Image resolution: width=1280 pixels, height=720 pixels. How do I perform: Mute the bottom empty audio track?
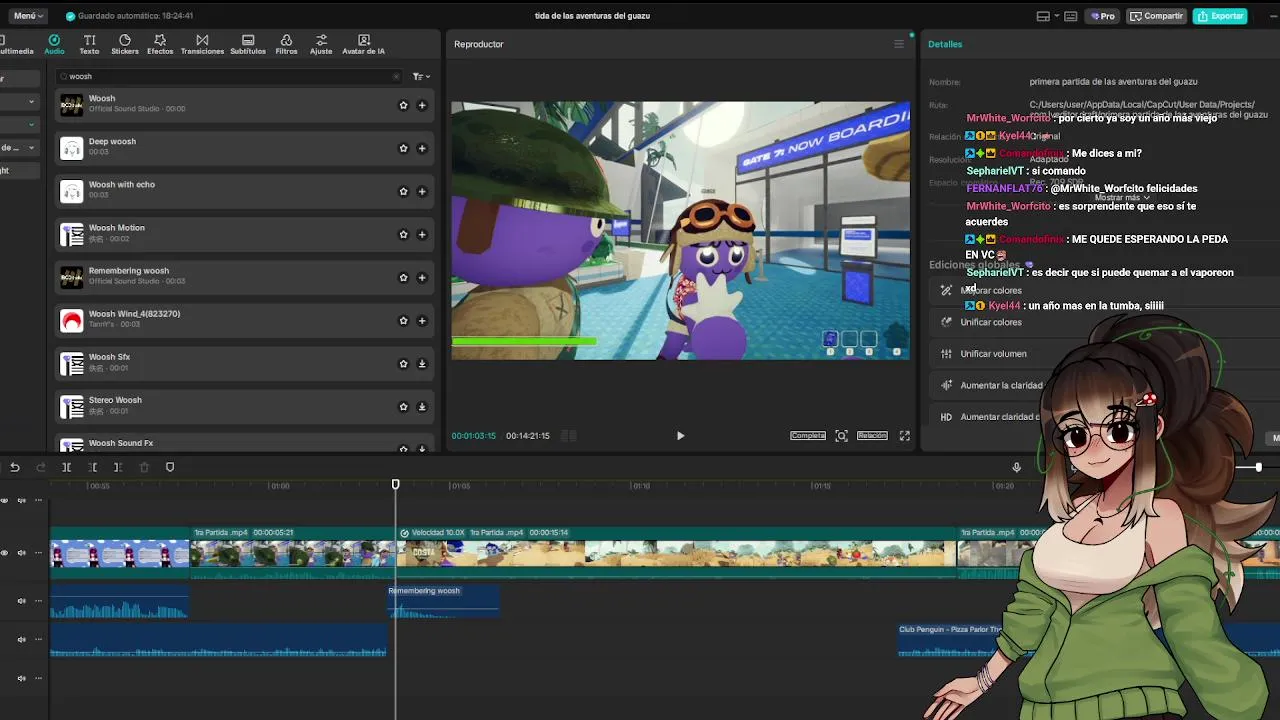21,679
